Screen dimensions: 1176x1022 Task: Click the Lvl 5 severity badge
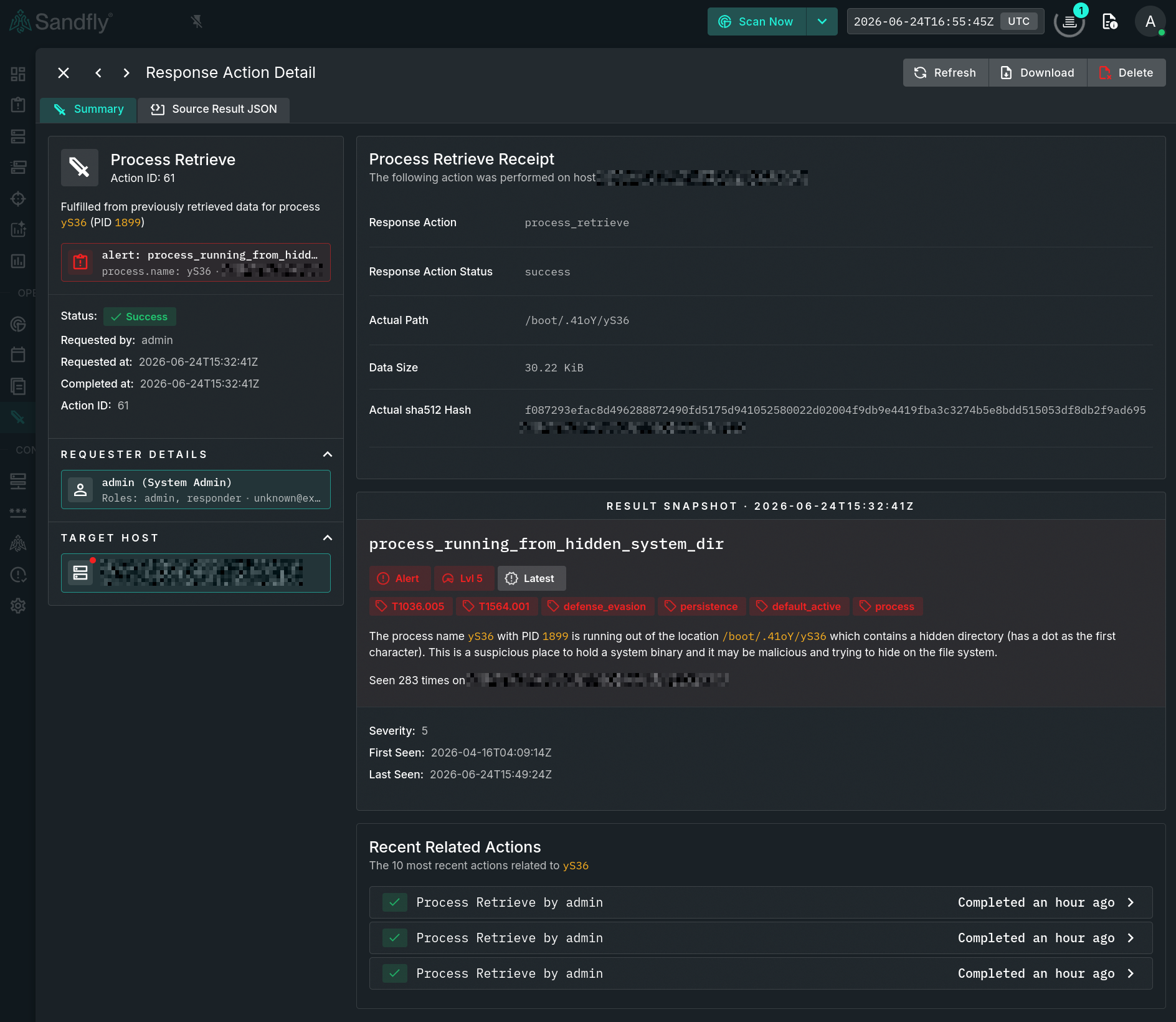[x=463, y=578]
